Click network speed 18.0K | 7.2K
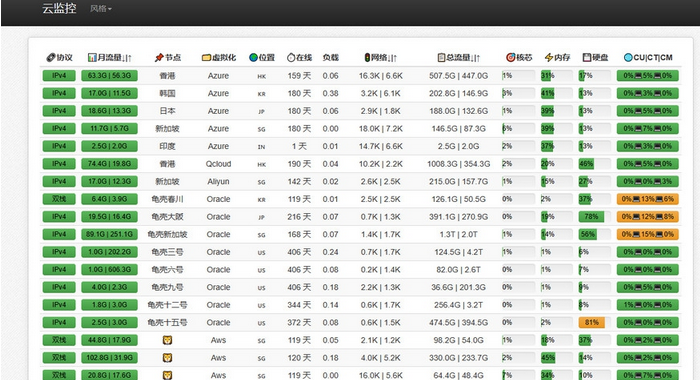The image size is (700, 380). (381, 129)
